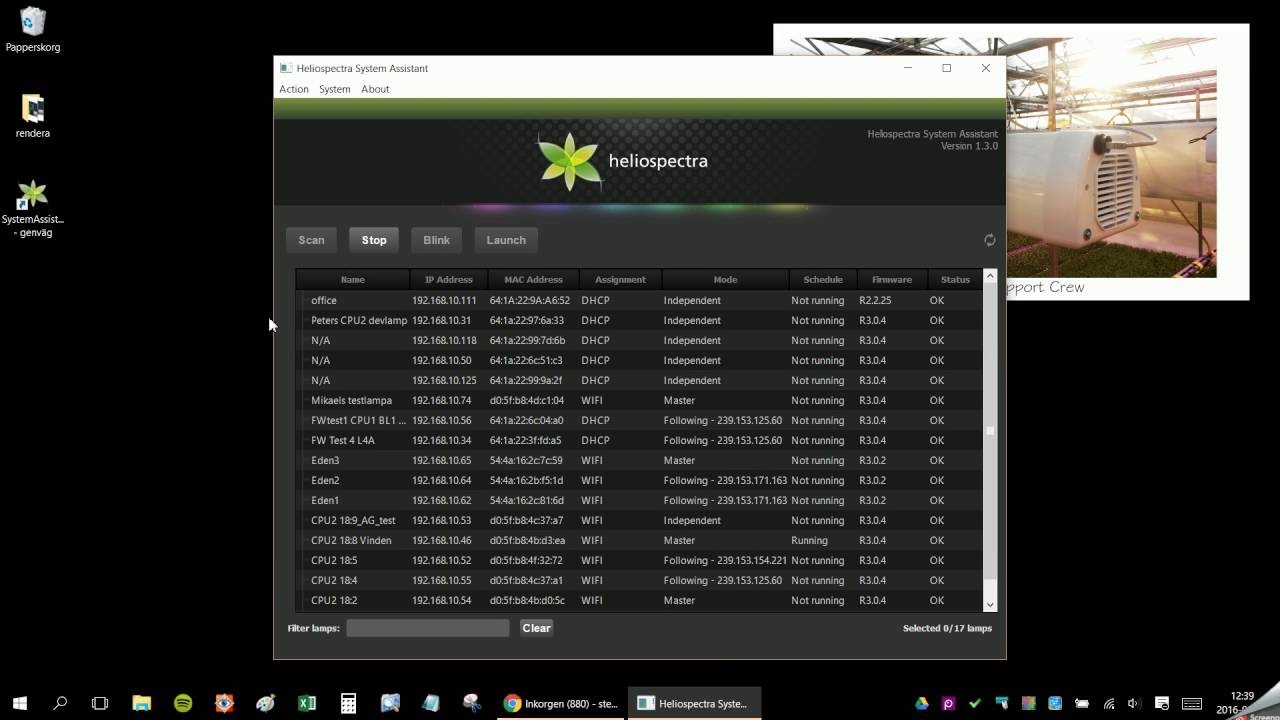Open File Explorer from the taskbar
This screenshot has width=1280, height=720.
click(141, 703)
